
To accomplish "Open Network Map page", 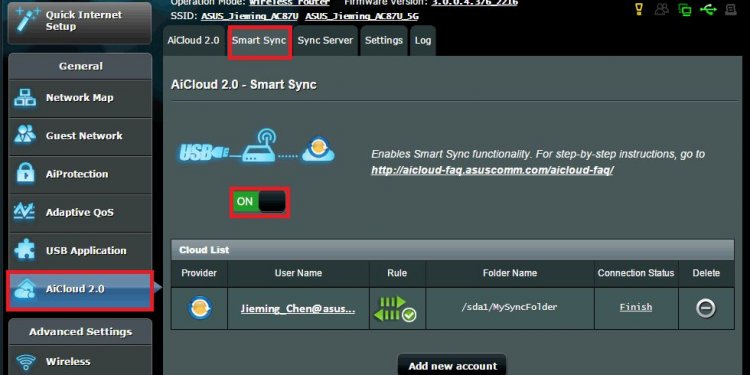I will tap(80, 98).
